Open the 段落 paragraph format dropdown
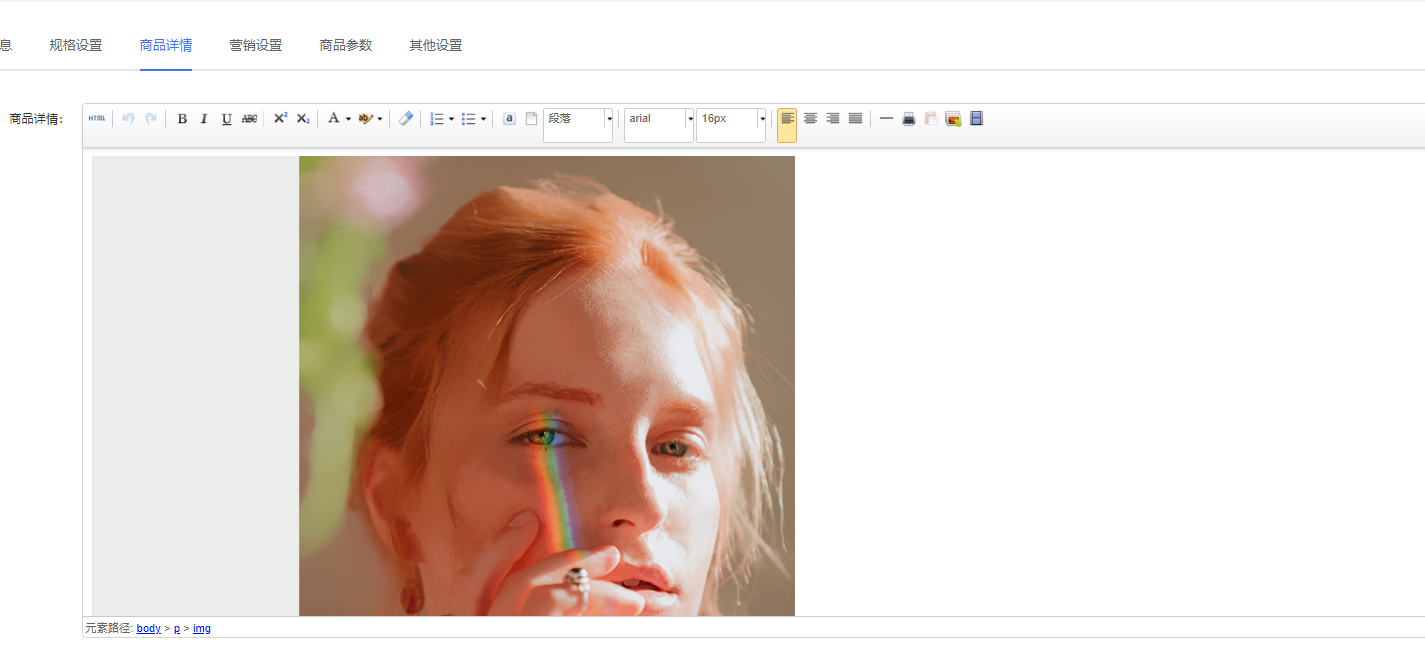The image size is (1425, 666). tap(608, 119)
